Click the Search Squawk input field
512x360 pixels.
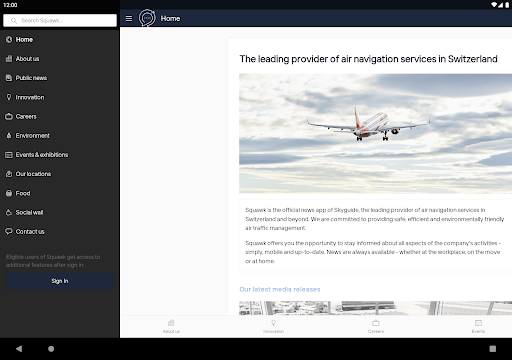60,20
